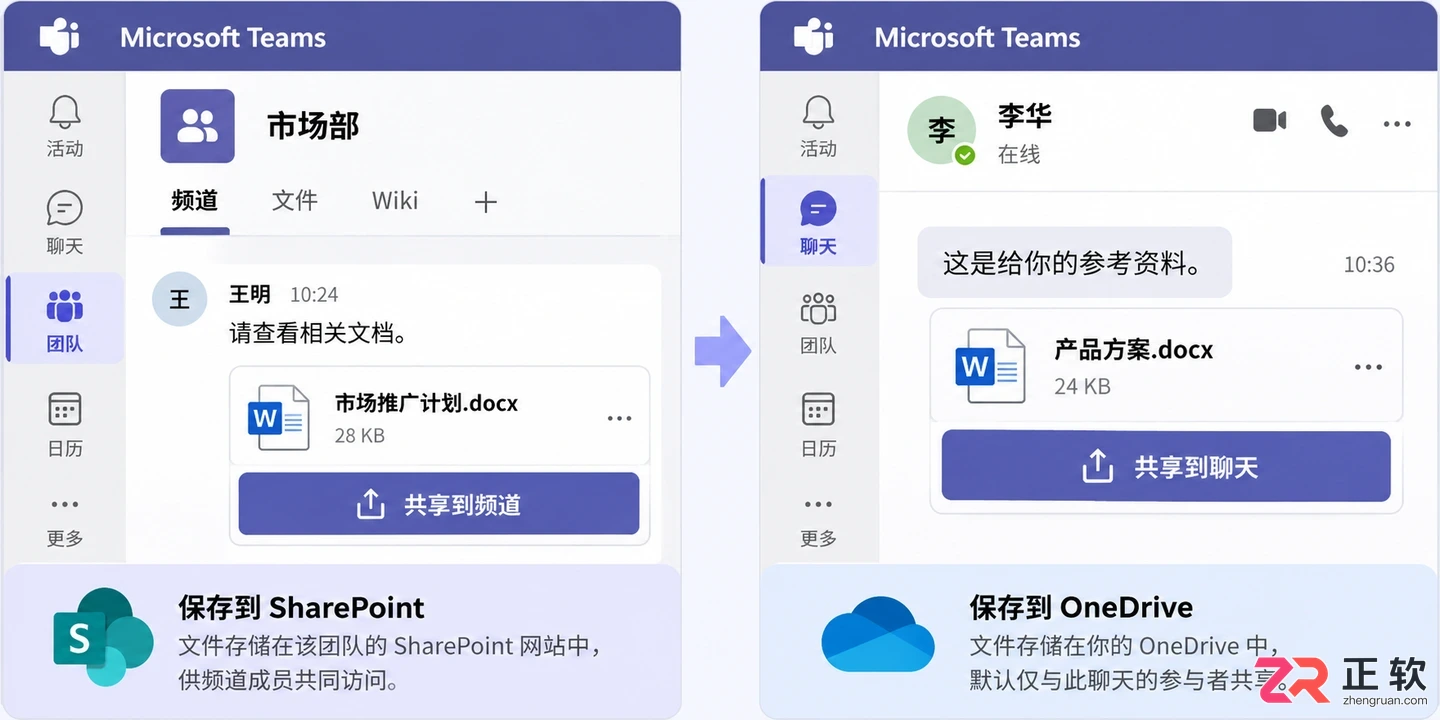Click the 市场部 team title
The image size is (1440, 720).
click(313, 126)
